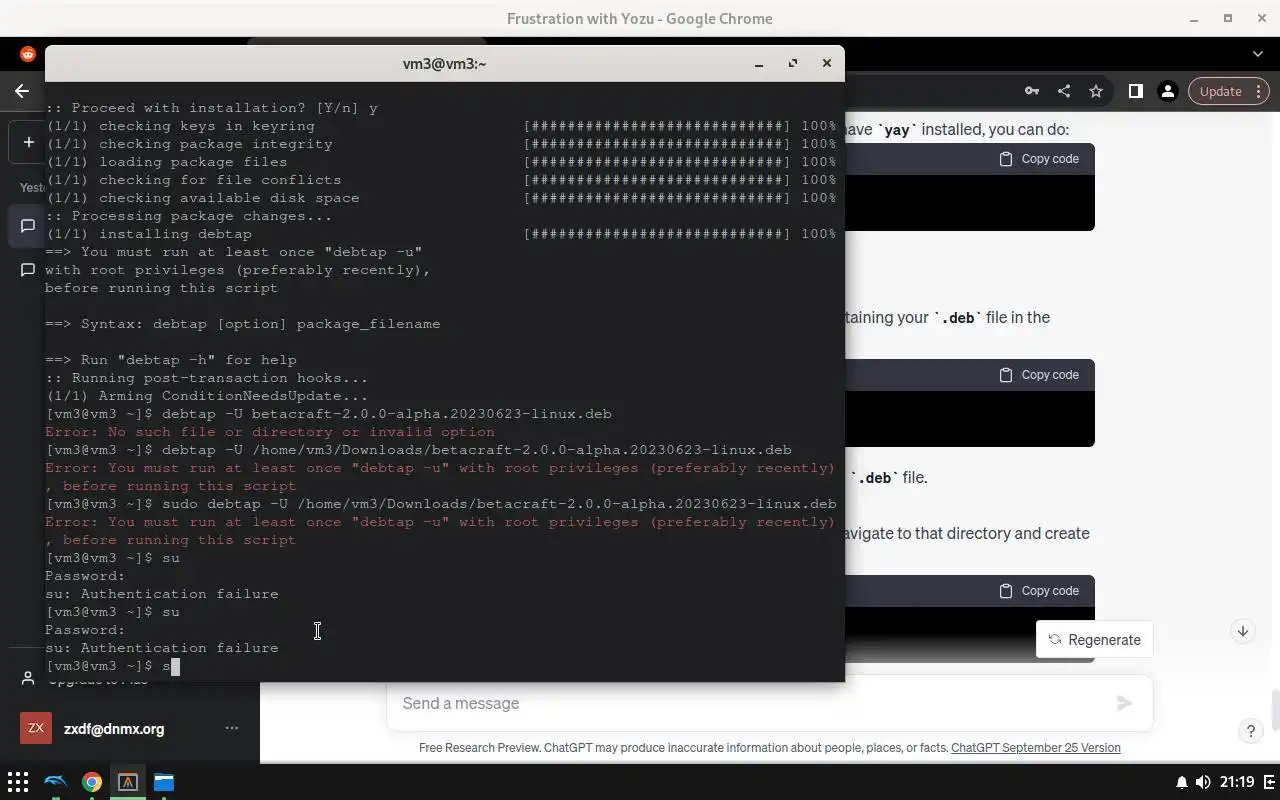Open Chrome's tab search chevron

(x=1258, y=54)
